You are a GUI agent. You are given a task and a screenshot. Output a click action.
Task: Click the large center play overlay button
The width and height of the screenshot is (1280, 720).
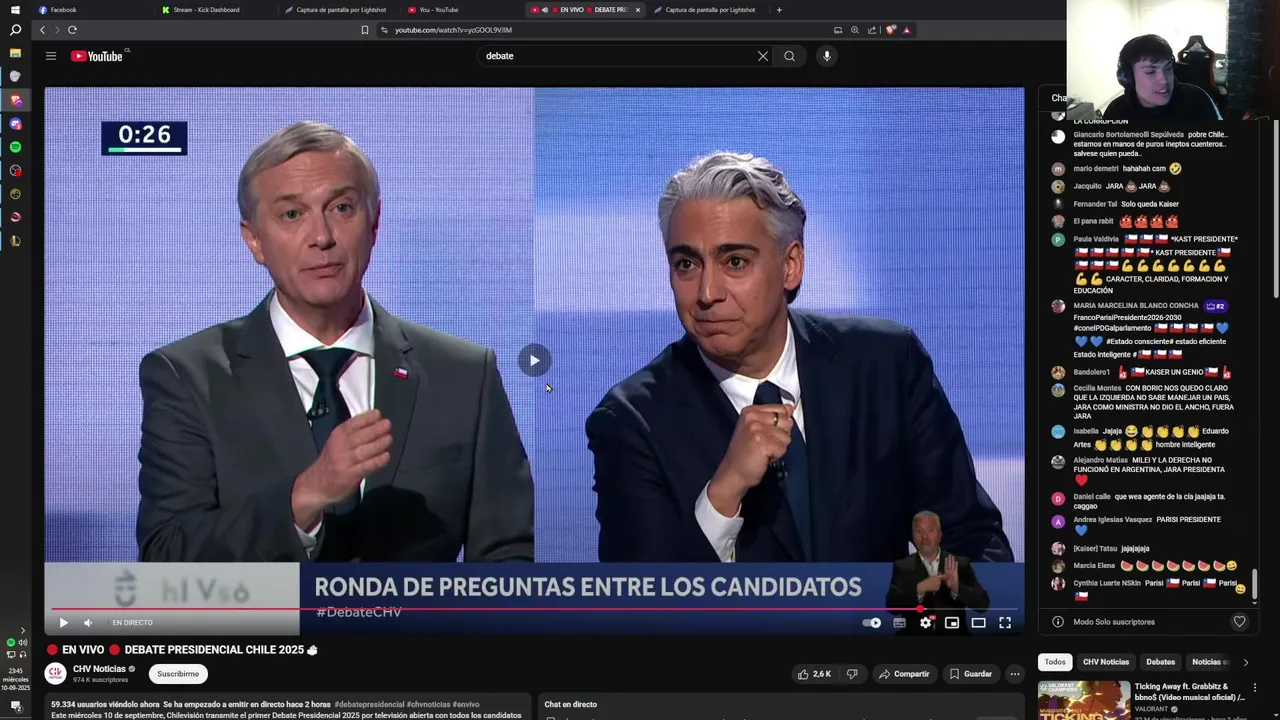pyautogui.click(x=534, y=361)
